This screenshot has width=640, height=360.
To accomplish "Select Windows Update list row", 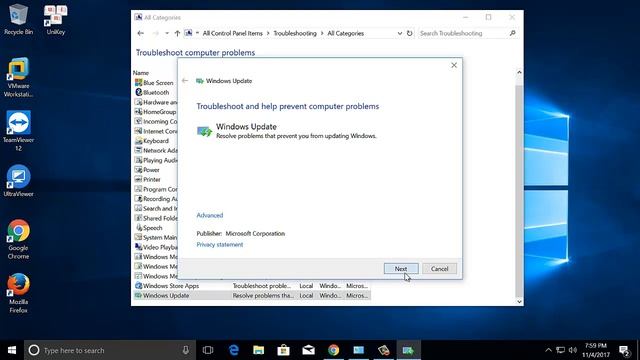I will (x=252, y=296).
